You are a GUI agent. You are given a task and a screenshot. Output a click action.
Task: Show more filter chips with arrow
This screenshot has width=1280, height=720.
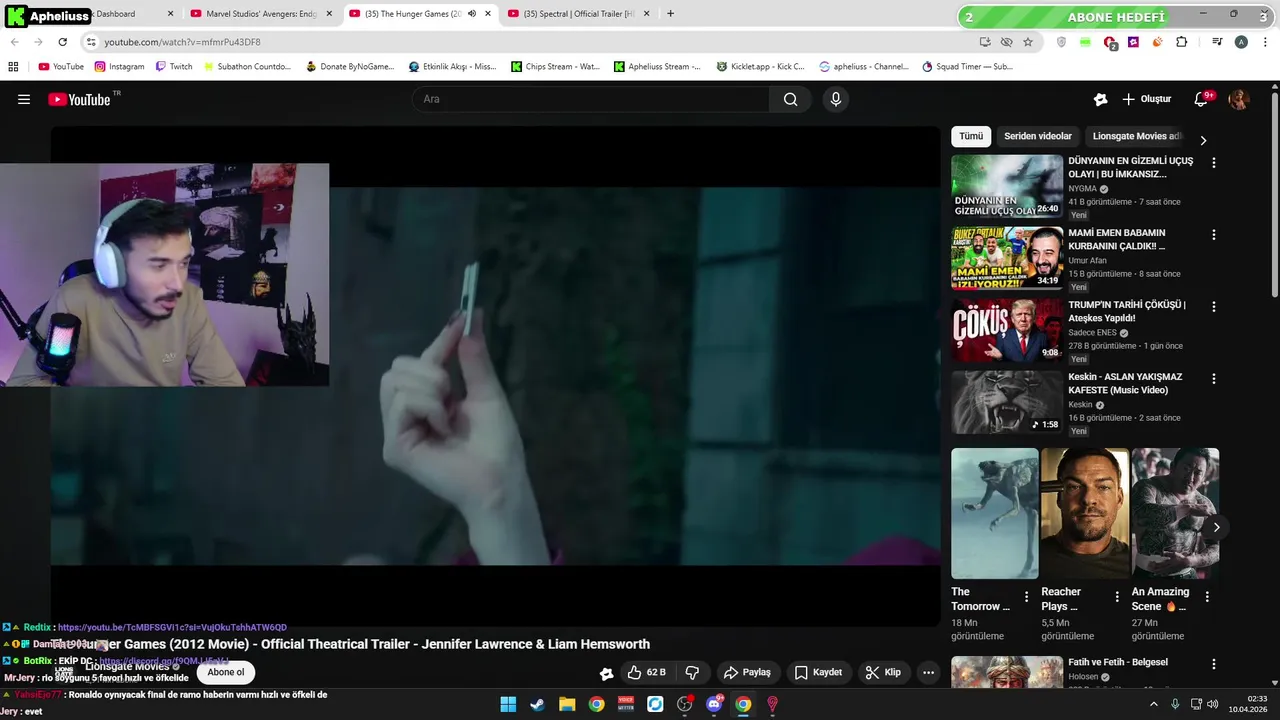tap(1203, 141)
